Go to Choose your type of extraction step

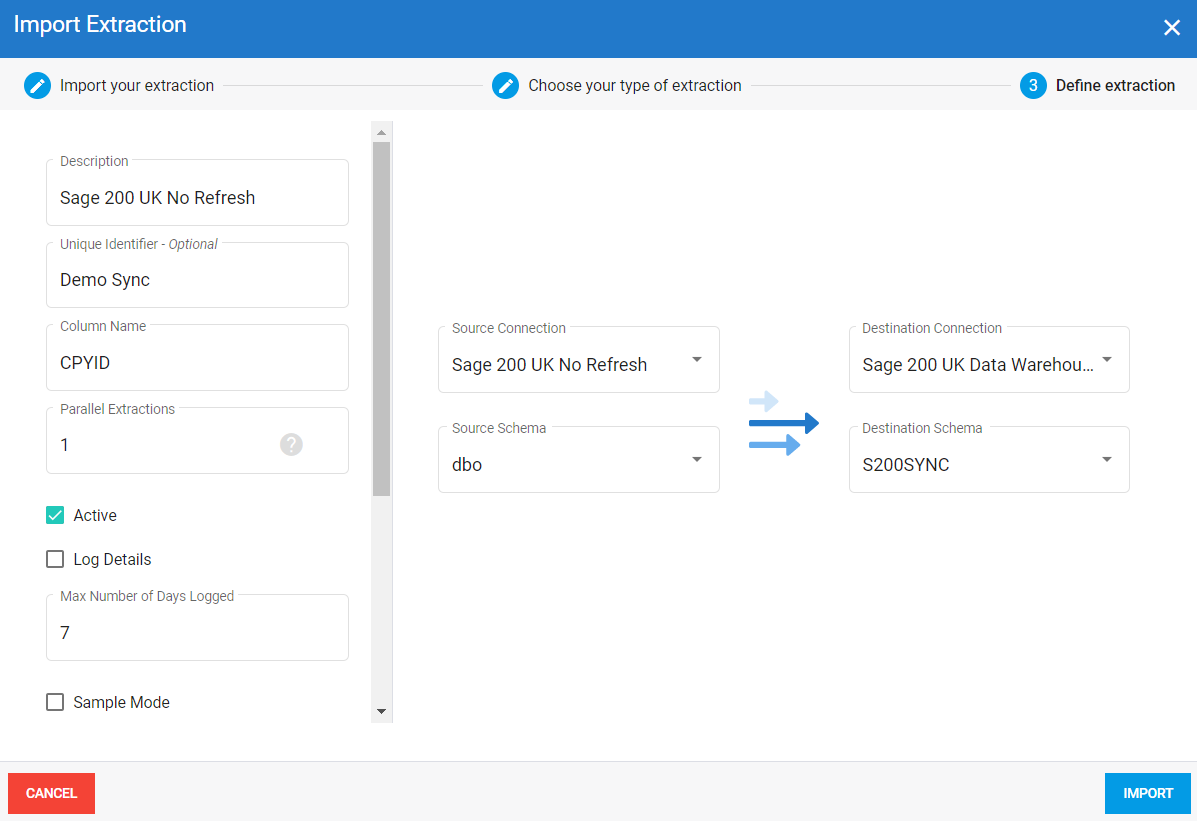(634, 86)
